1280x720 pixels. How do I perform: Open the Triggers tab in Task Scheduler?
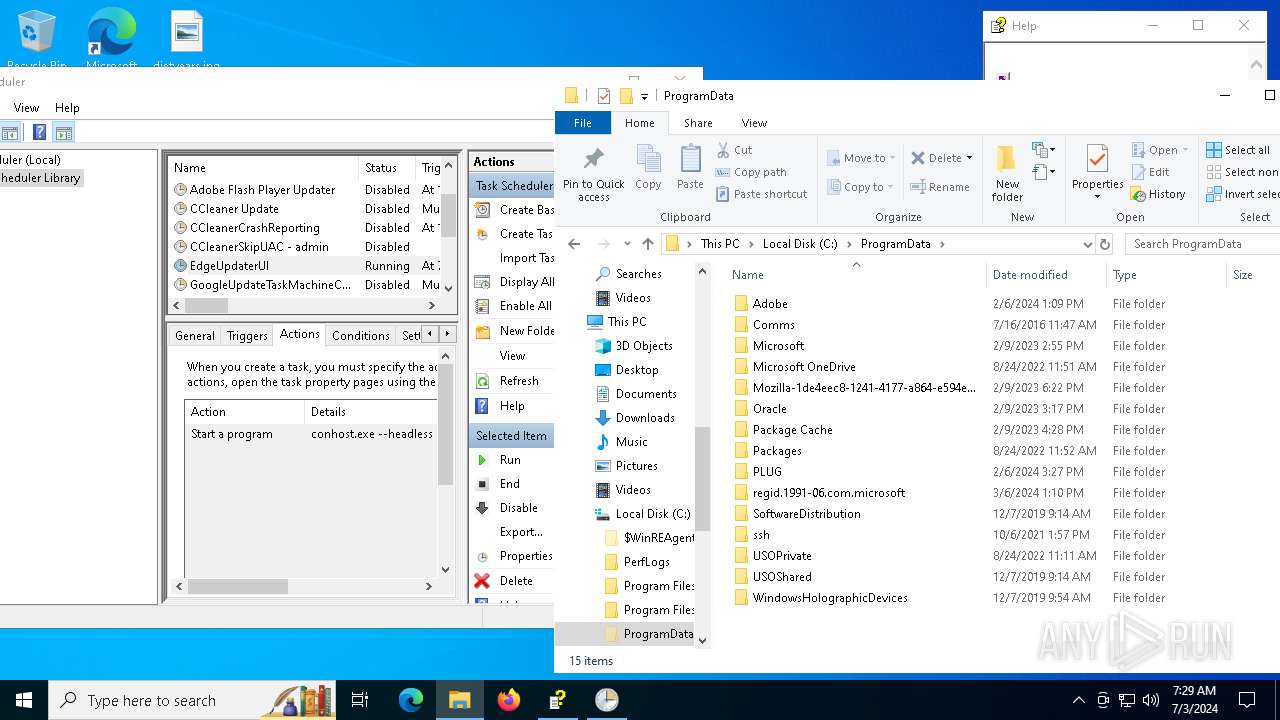(247, 336)
